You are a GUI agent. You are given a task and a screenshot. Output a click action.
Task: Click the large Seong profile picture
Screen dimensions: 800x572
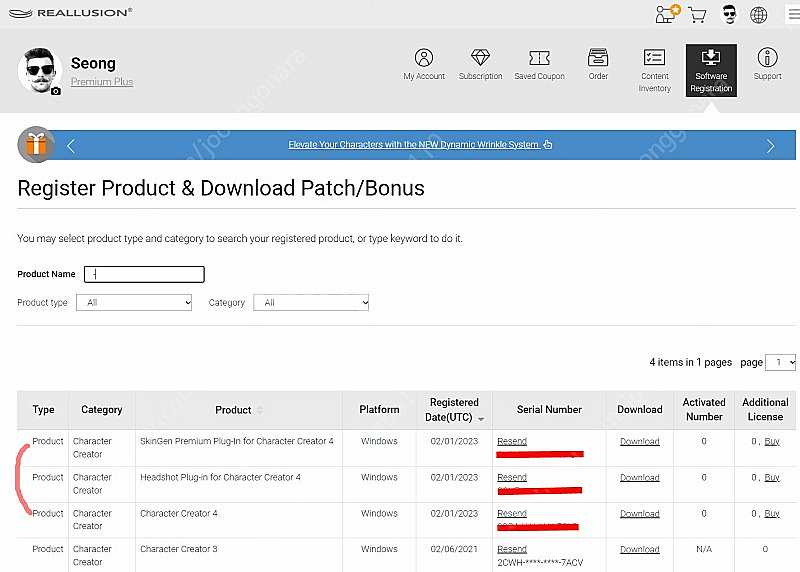pos(40,70)
